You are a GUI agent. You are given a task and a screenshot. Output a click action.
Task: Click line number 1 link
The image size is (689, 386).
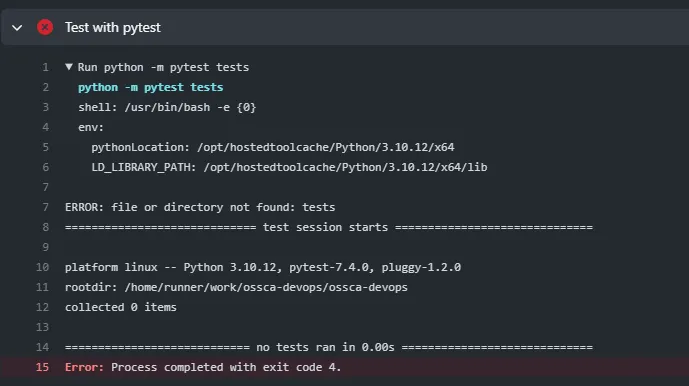click(x=46, y=67)
